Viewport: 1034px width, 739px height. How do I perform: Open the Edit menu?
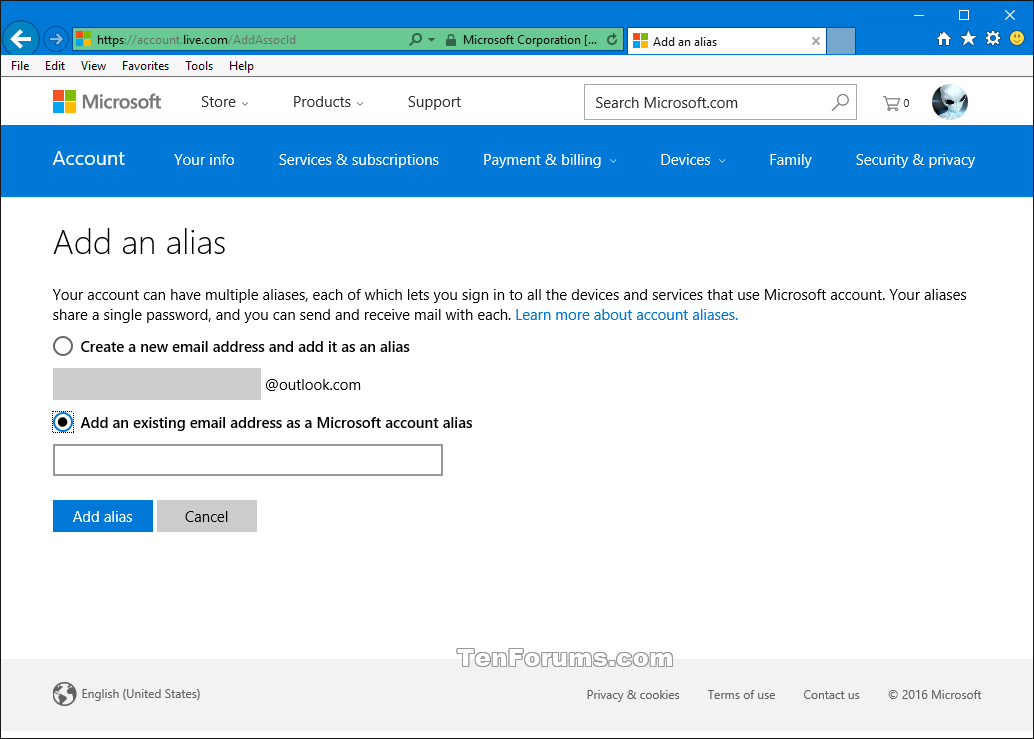click(55, 66)
